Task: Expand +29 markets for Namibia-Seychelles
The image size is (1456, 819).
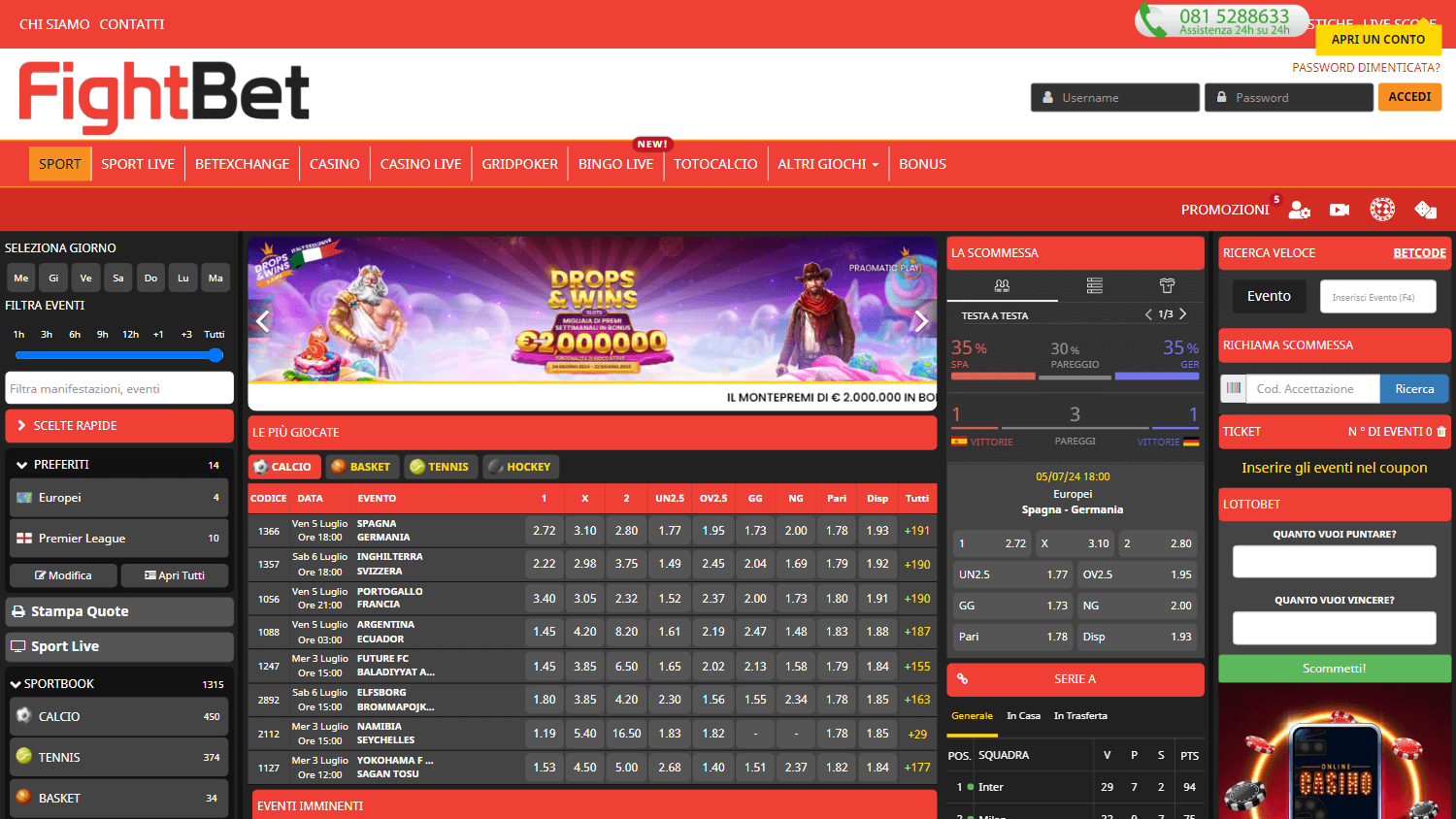Action: [x=917, y=735]
